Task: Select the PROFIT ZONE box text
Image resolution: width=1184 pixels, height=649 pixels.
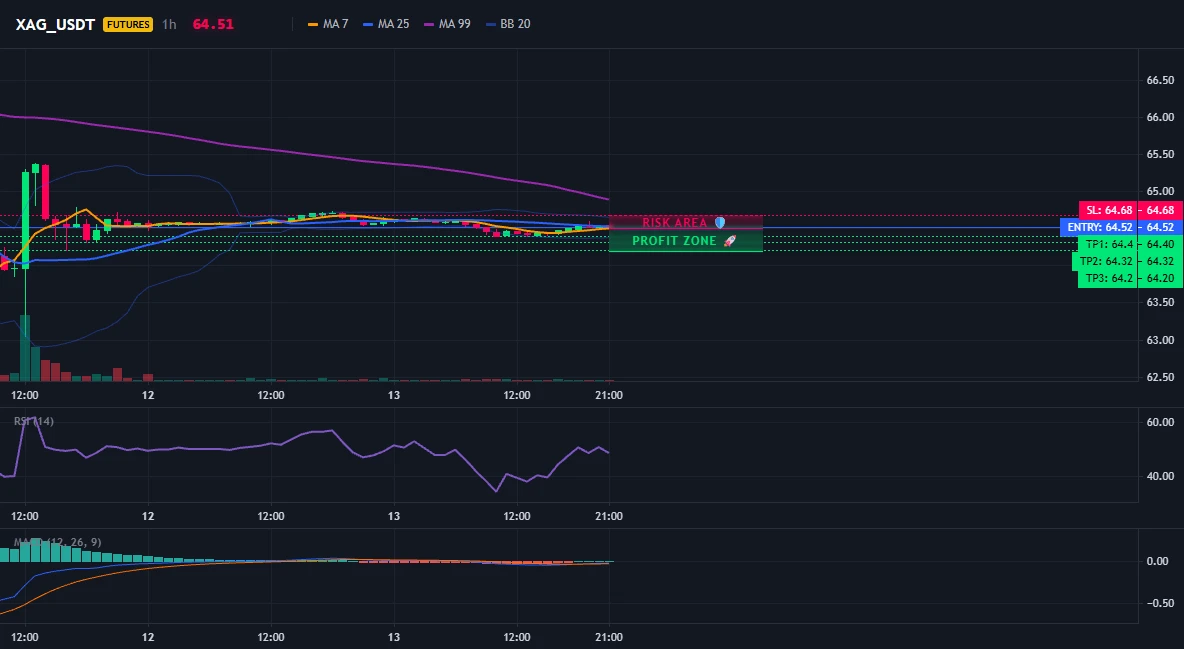Action: (674, 241)
